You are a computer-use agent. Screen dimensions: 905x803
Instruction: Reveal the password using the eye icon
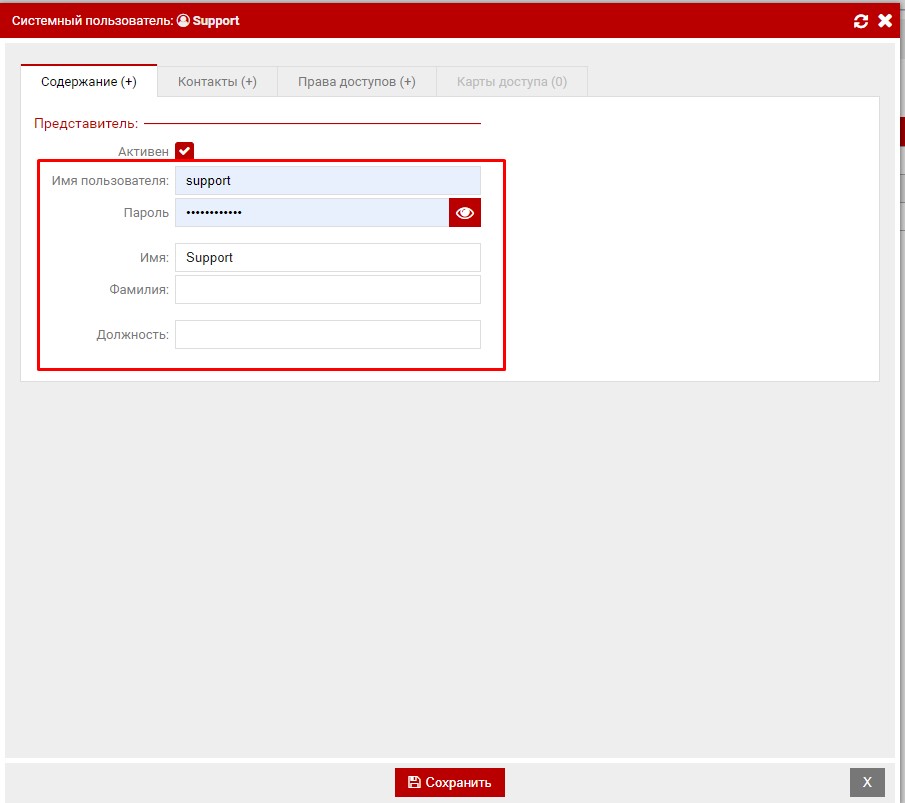pyautogui.click(x=464, y=213)
